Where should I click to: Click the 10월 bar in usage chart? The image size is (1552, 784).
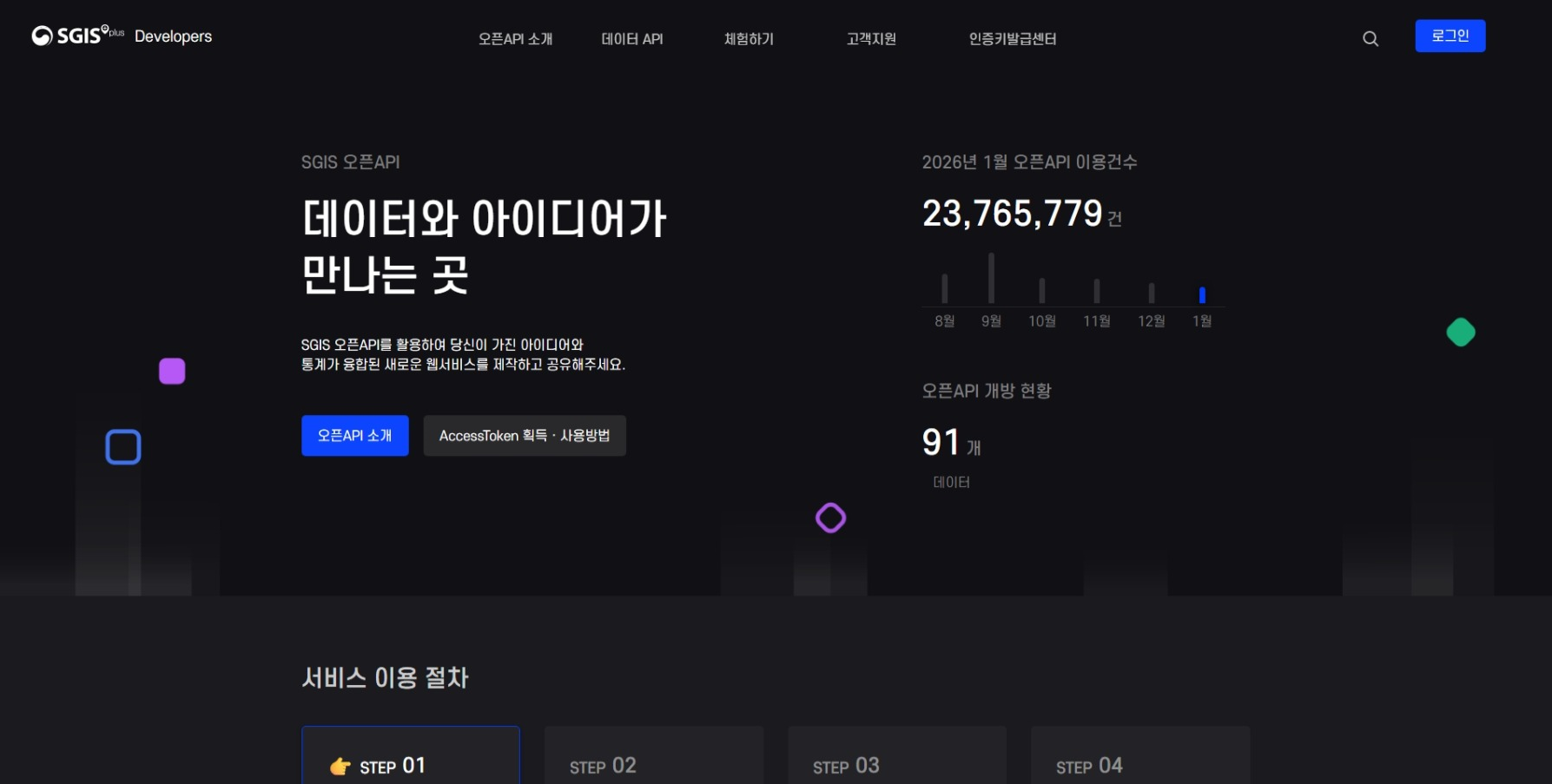point(1042,291)
